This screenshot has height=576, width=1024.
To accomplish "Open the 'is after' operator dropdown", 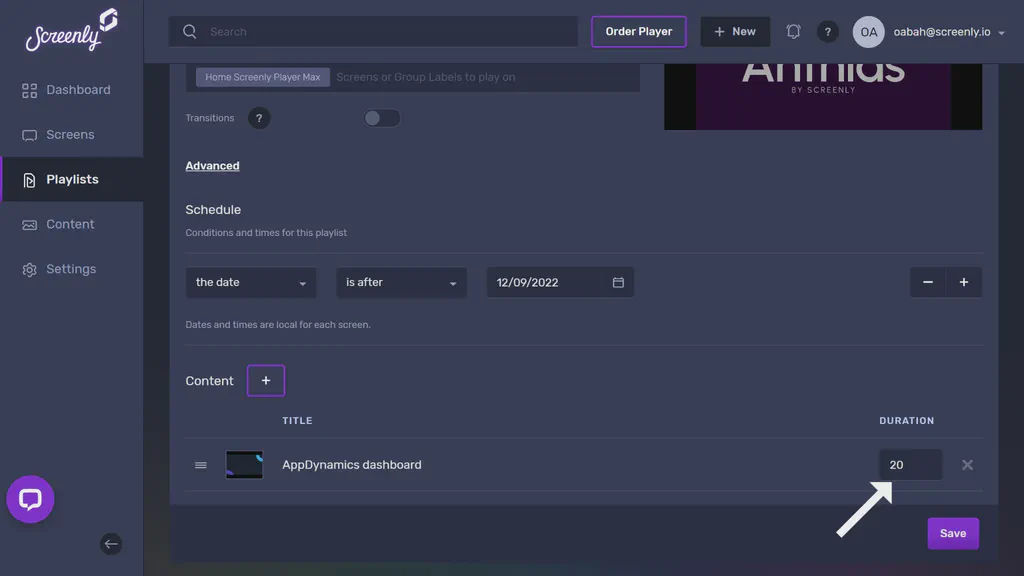I will (x=401, y=282).
